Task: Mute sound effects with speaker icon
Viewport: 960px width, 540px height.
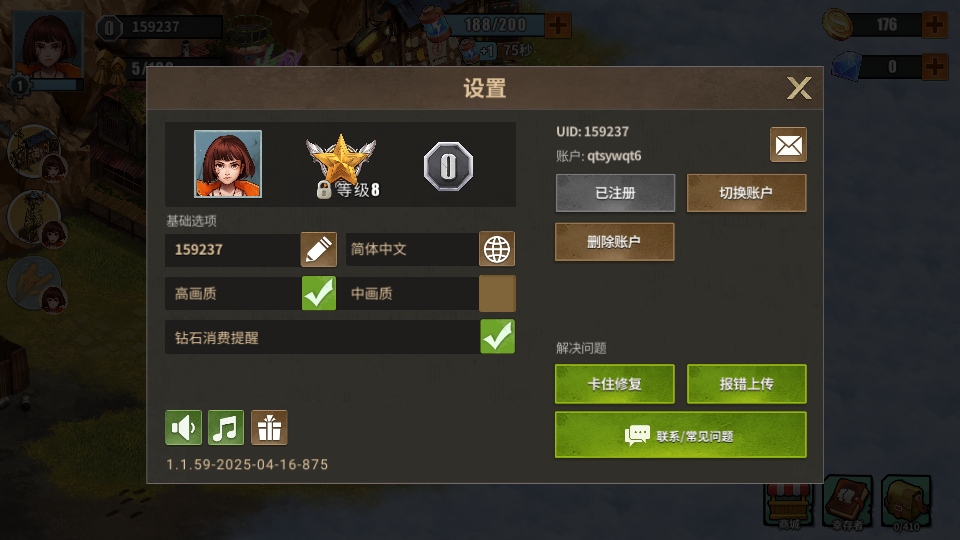Action: (183, 427)
